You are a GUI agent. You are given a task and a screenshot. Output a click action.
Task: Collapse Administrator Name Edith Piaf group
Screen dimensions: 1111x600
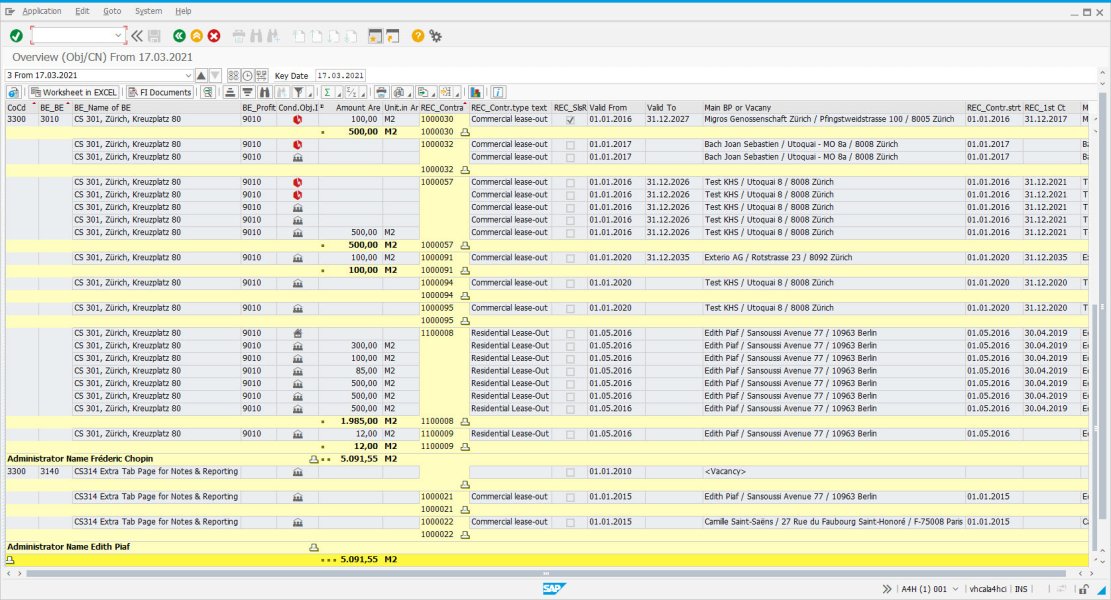tap(313, 548)
